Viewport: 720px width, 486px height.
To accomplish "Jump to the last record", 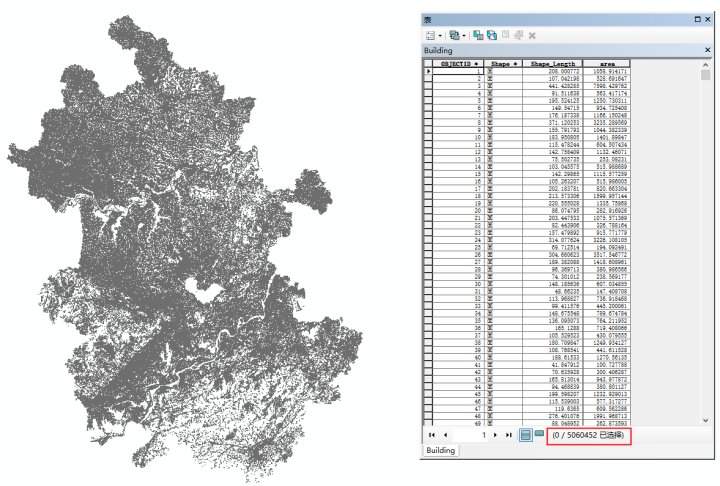I will [x=508, y=435].
